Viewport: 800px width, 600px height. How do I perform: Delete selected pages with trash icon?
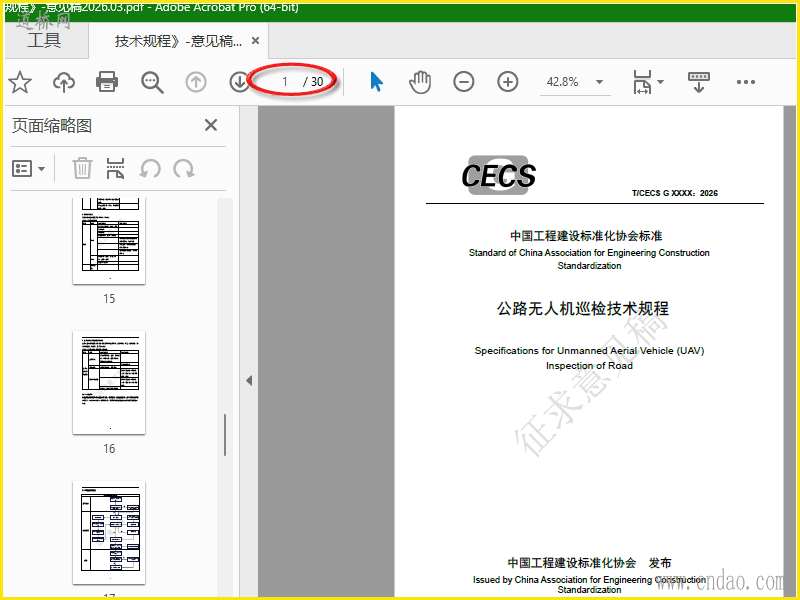(x=82, y=168)
